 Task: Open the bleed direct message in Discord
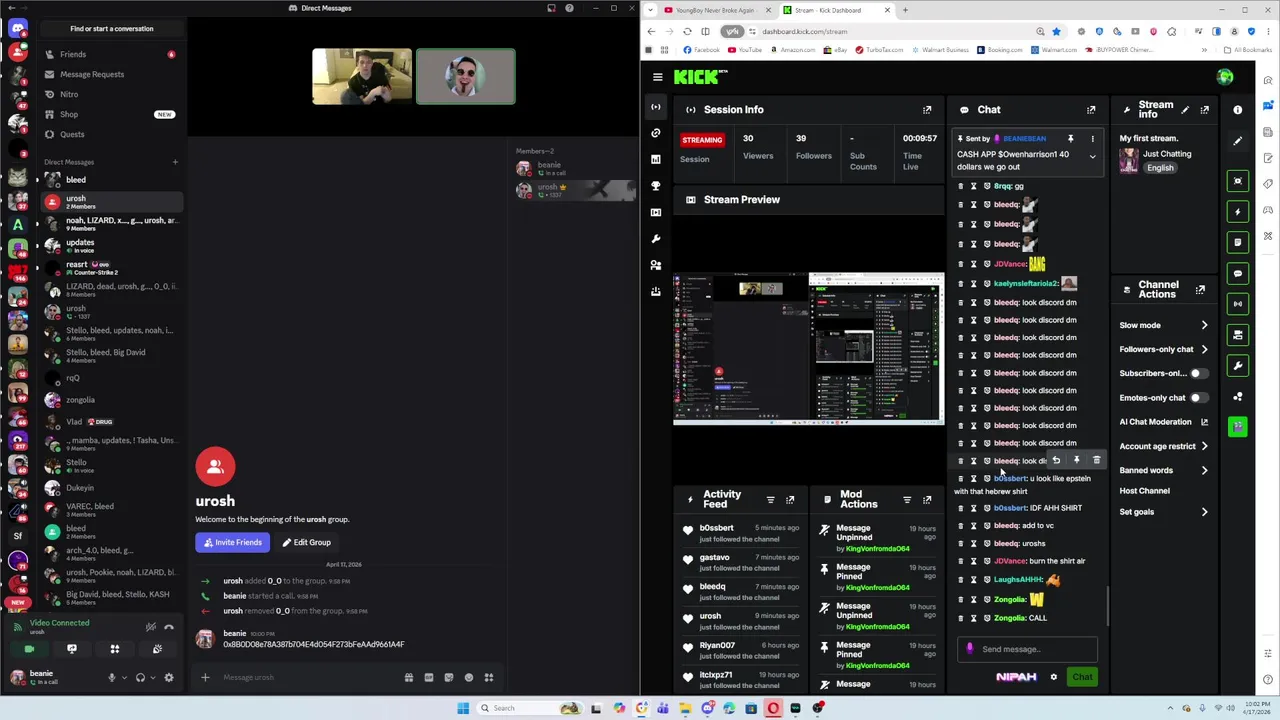point(110,180)
